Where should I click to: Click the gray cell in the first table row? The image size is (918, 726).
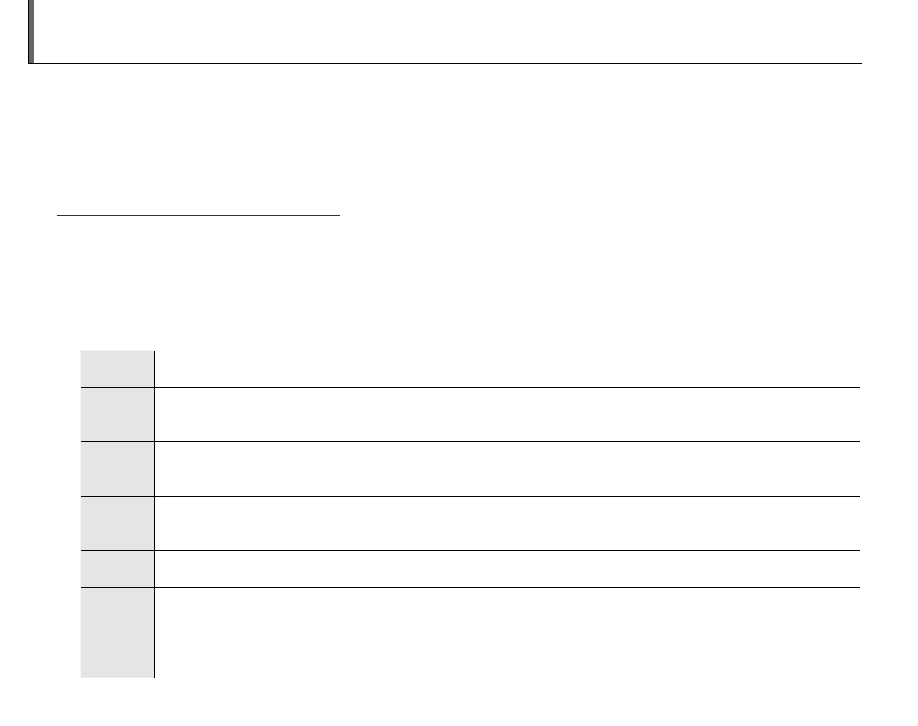coord(118,368)
